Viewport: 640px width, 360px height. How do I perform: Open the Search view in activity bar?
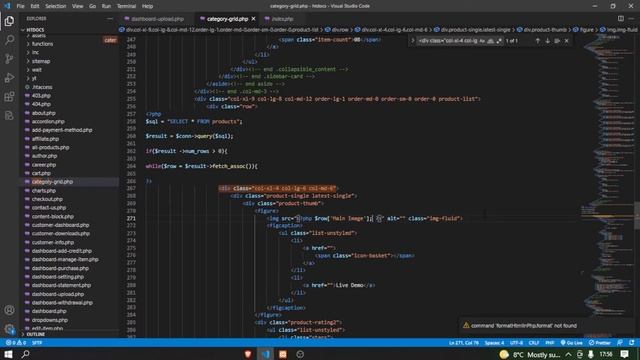(x=9, y=40)
